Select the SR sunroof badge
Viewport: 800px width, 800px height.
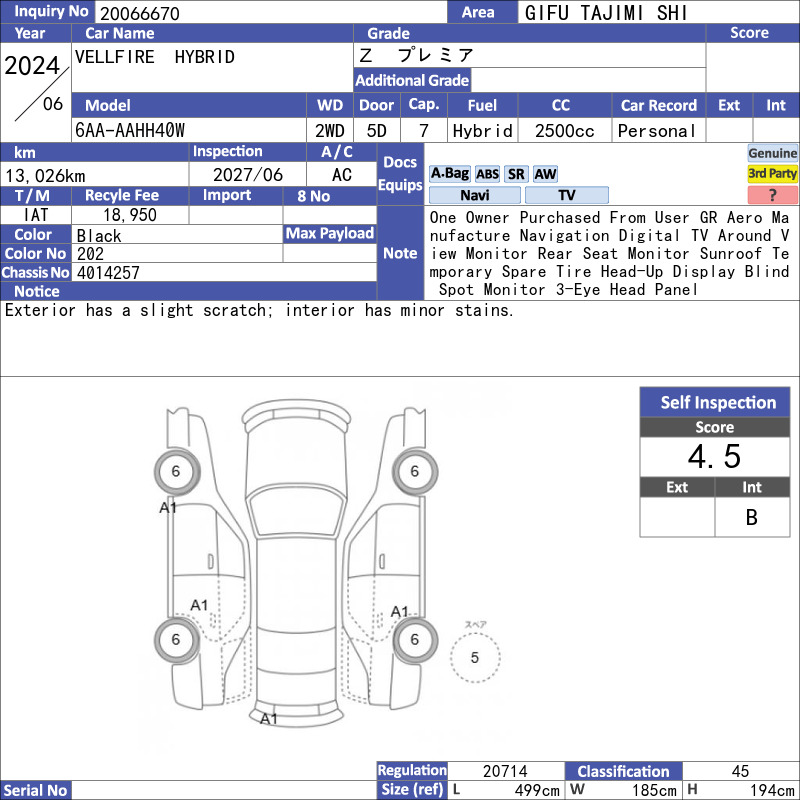click(x=516, y=174)
